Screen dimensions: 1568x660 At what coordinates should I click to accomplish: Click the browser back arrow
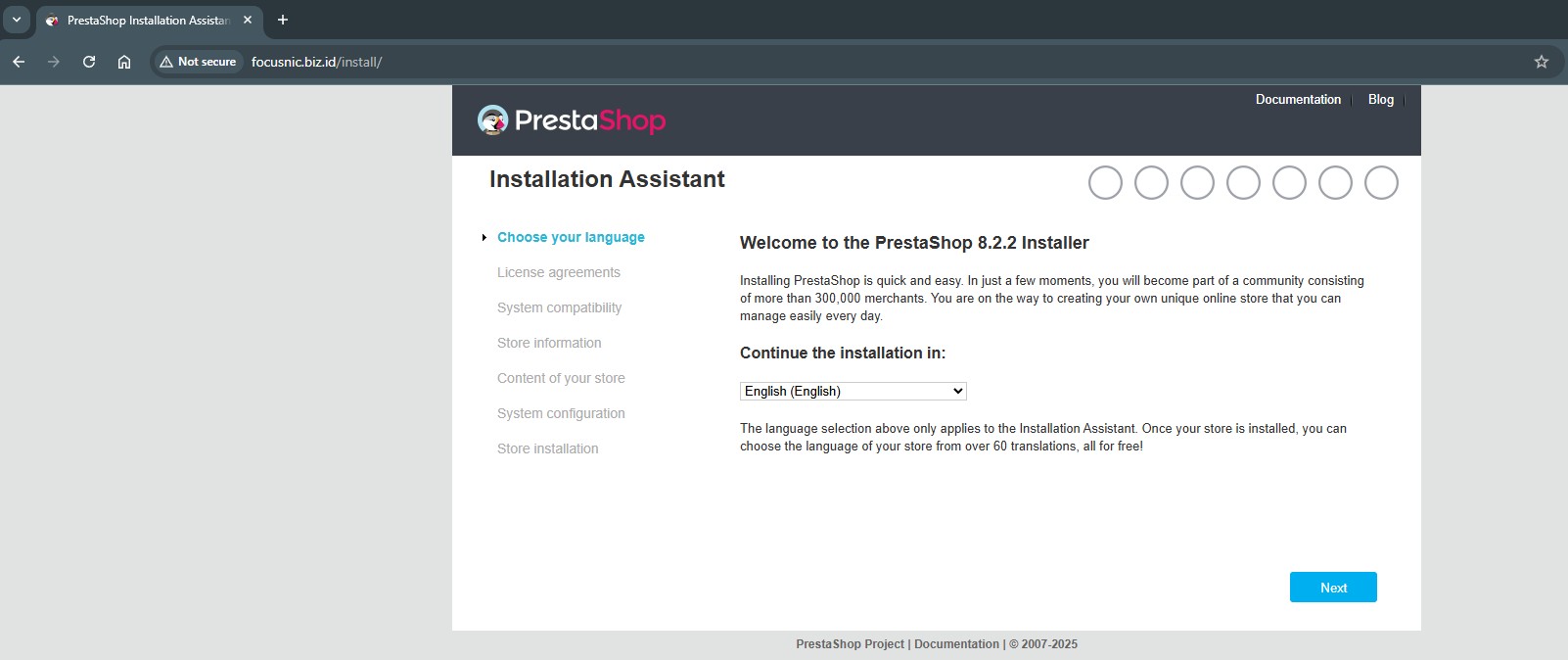coord(19,62)
